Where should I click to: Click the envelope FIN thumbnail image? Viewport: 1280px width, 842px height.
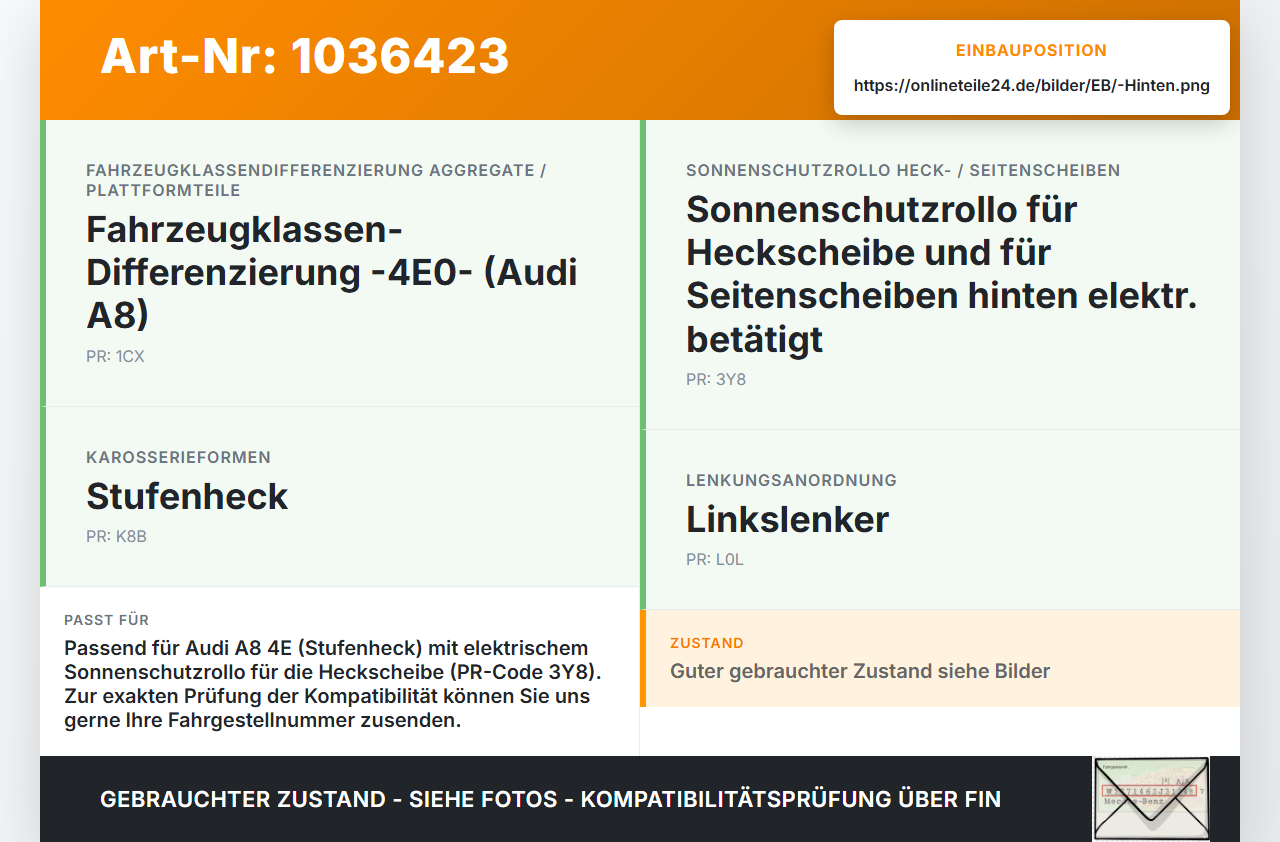pos(1151,798)
